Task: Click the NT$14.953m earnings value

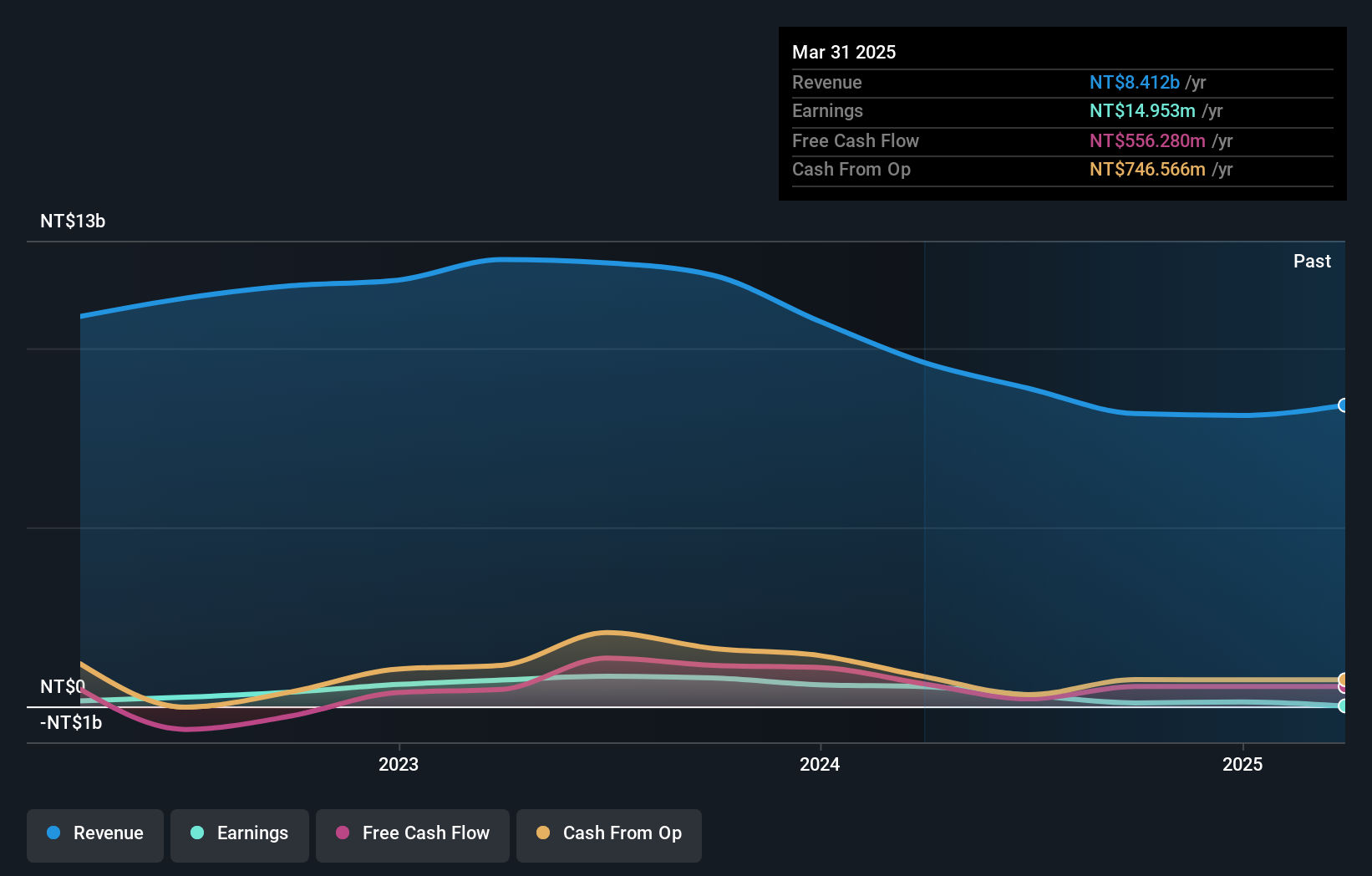Action: [x=1142, y=110]
